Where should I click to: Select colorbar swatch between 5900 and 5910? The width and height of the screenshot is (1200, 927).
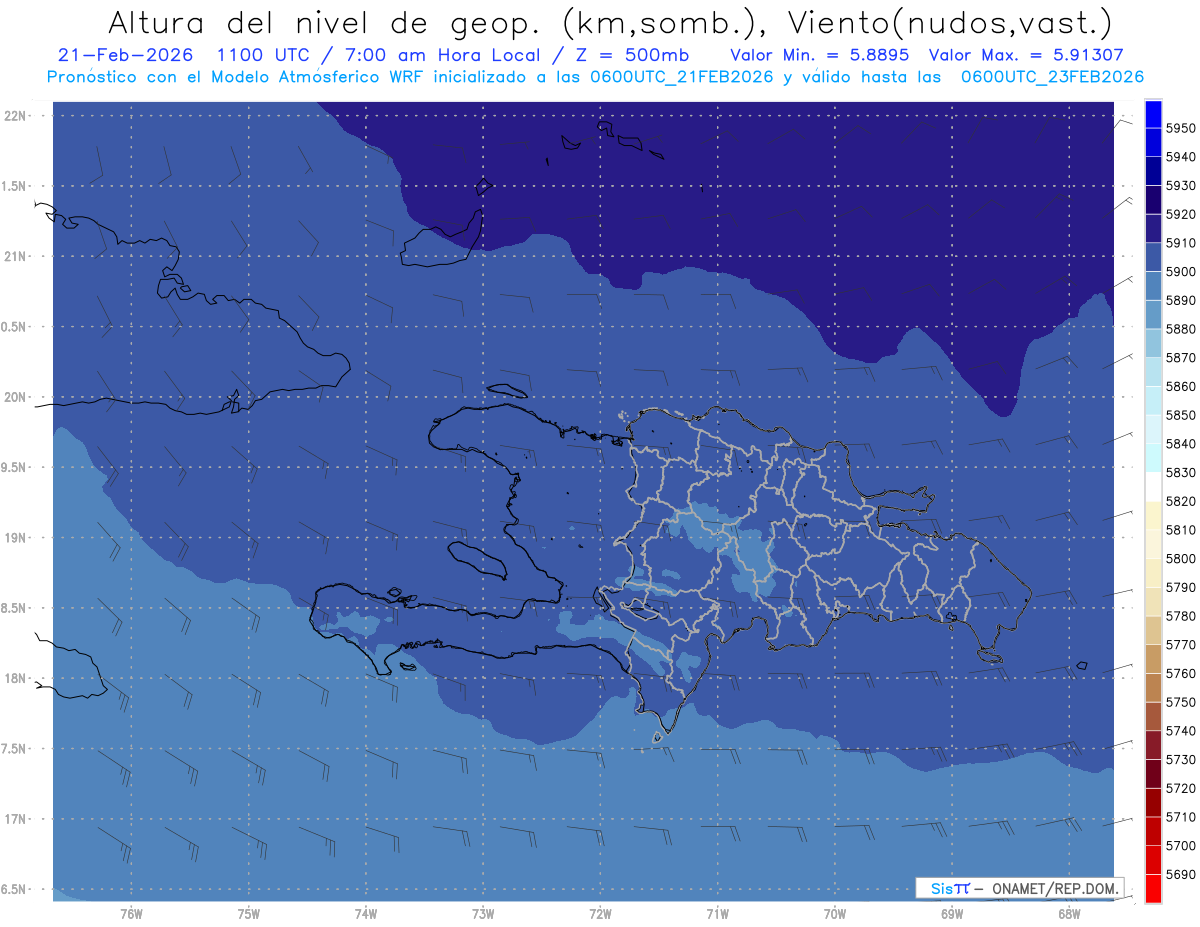[1152, 258]
